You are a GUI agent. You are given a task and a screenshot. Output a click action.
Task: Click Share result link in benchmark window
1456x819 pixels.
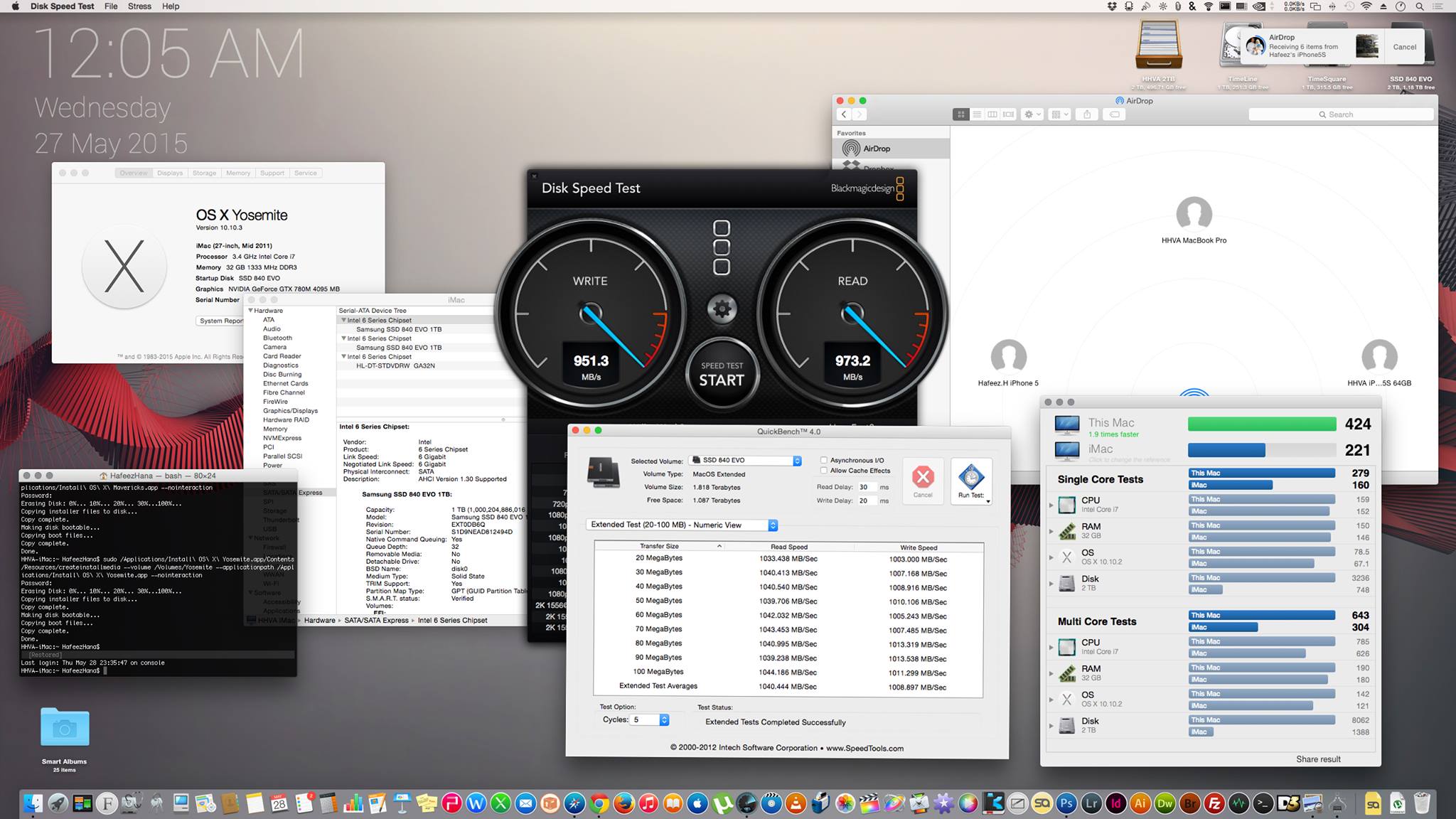(1318, 759)
